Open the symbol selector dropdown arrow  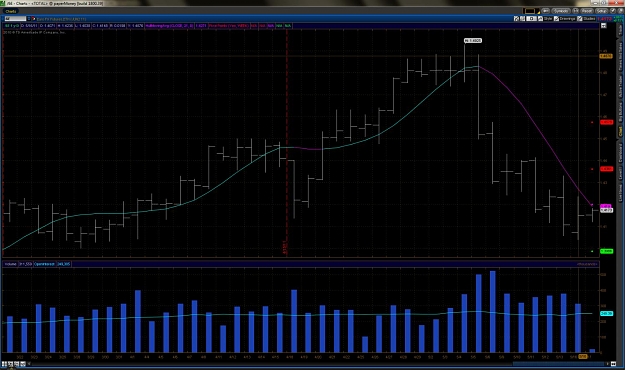[29, 19]
